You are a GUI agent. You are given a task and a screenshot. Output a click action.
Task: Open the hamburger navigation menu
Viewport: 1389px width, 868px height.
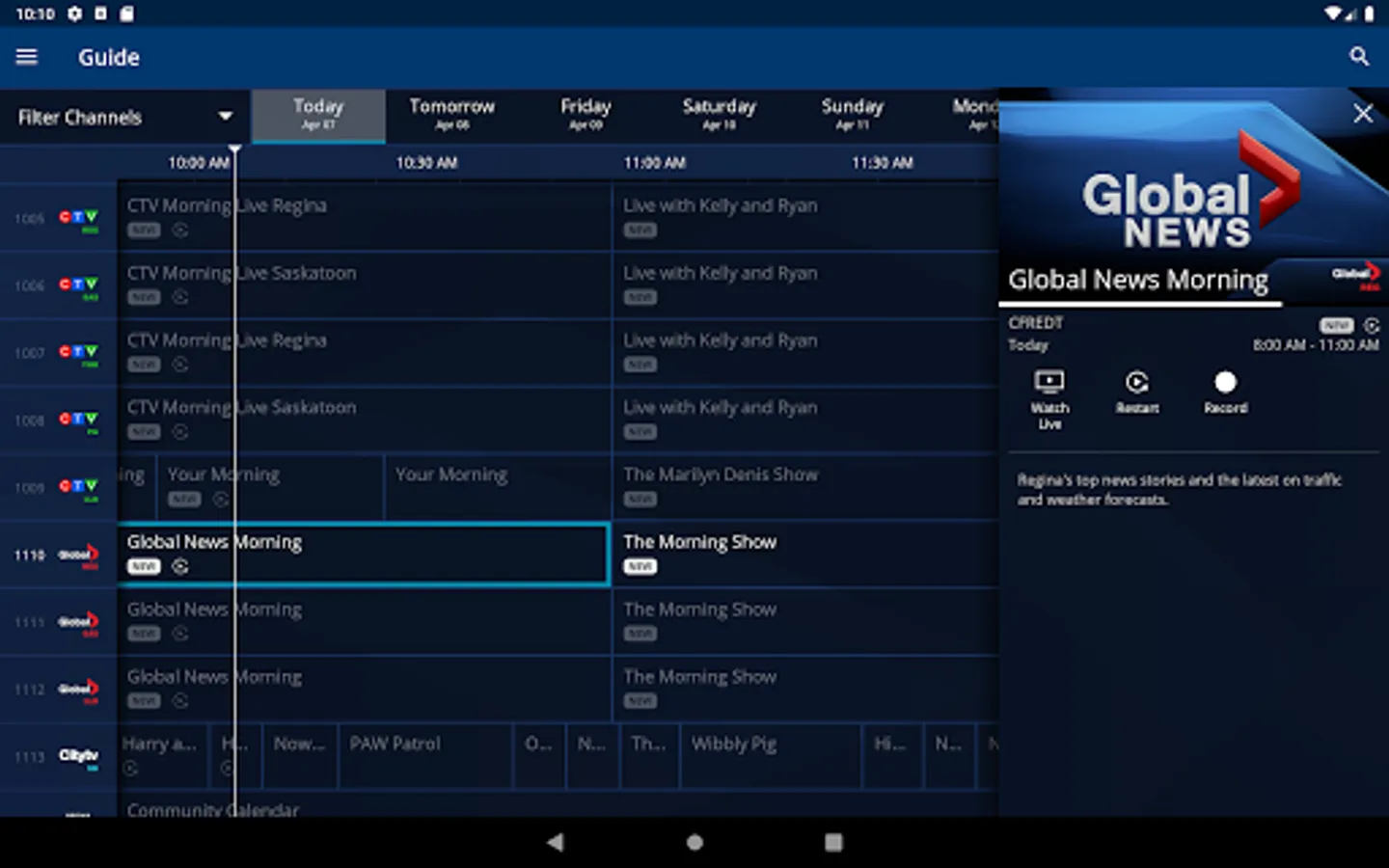[27, 58]
